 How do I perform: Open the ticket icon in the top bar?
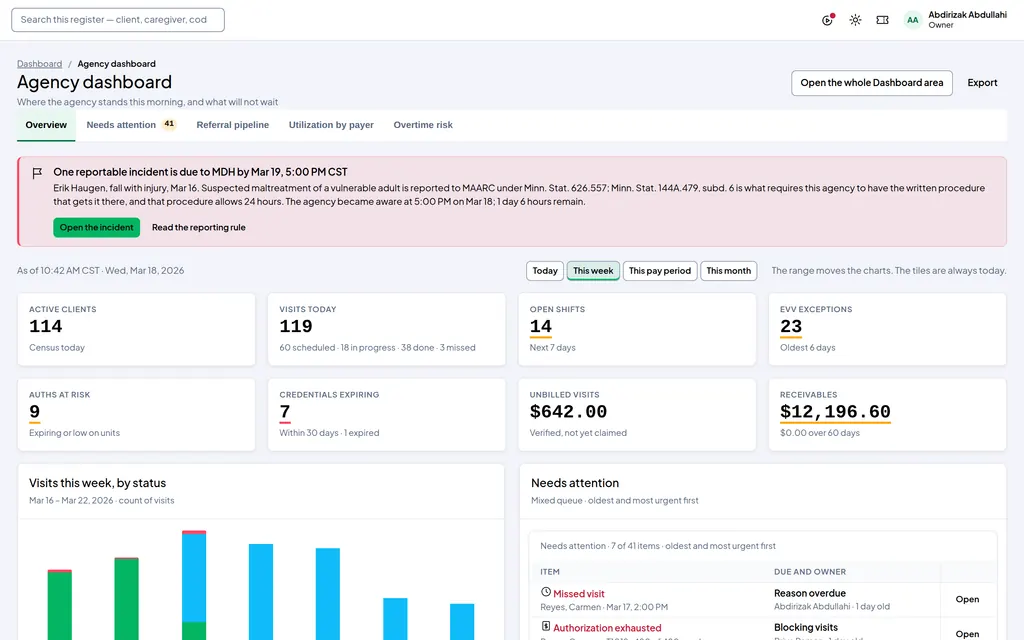pyautogui.click(x=882, y=20)
